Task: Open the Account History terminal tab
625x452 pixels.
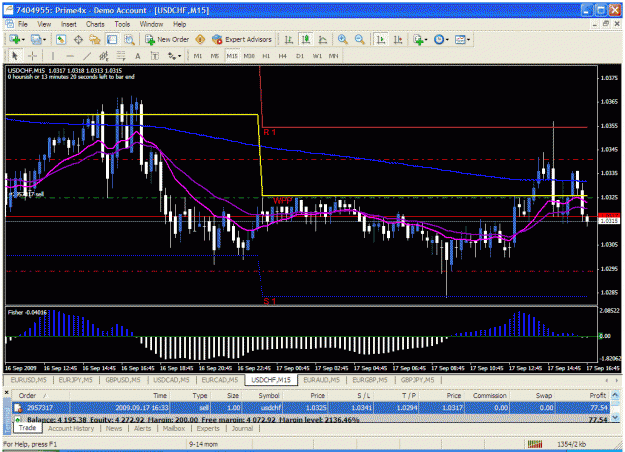Action: pyautogui.click(x=71, y=428)
